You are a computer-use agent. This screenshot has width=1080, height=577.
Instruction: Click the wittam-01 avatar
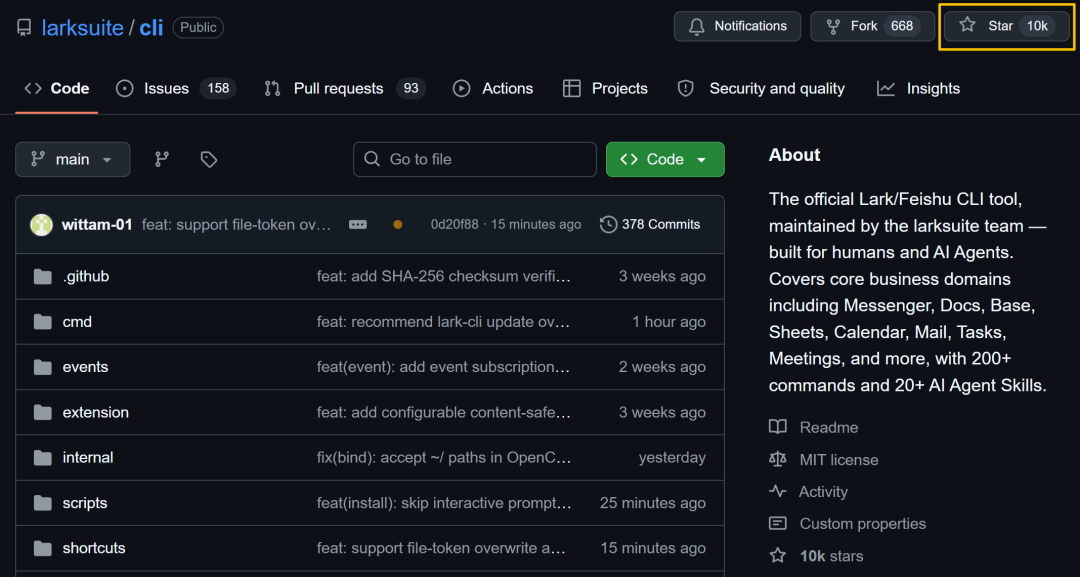pyautogui.click(x=41, y=224)
